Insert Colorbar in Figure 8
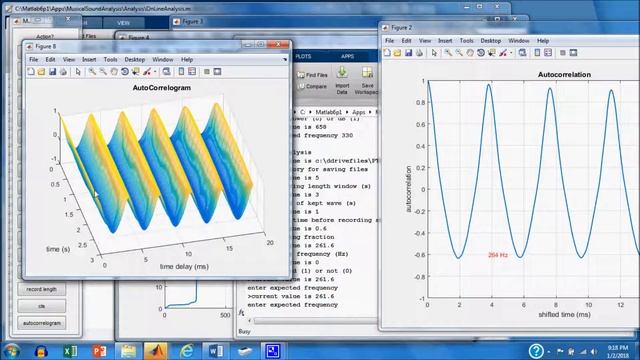The image size is (640, 360). 181,72
